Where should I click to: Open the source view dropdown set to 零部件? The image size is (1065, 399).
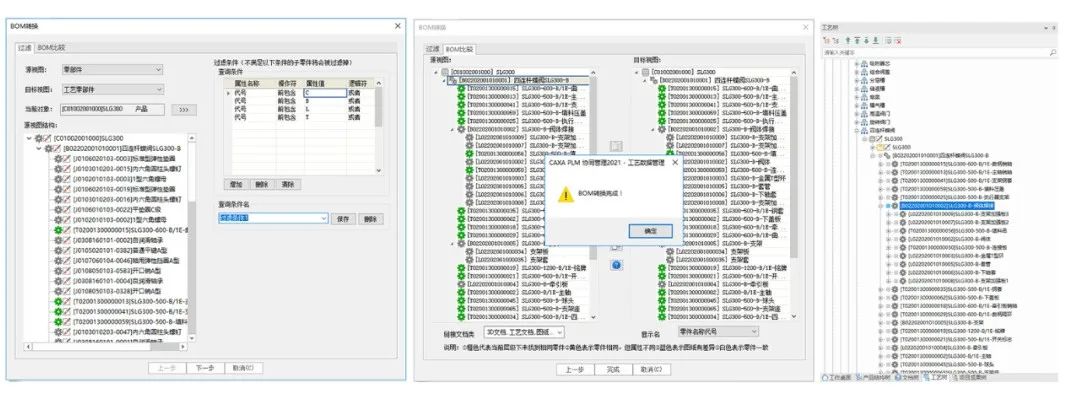[112, 69]
